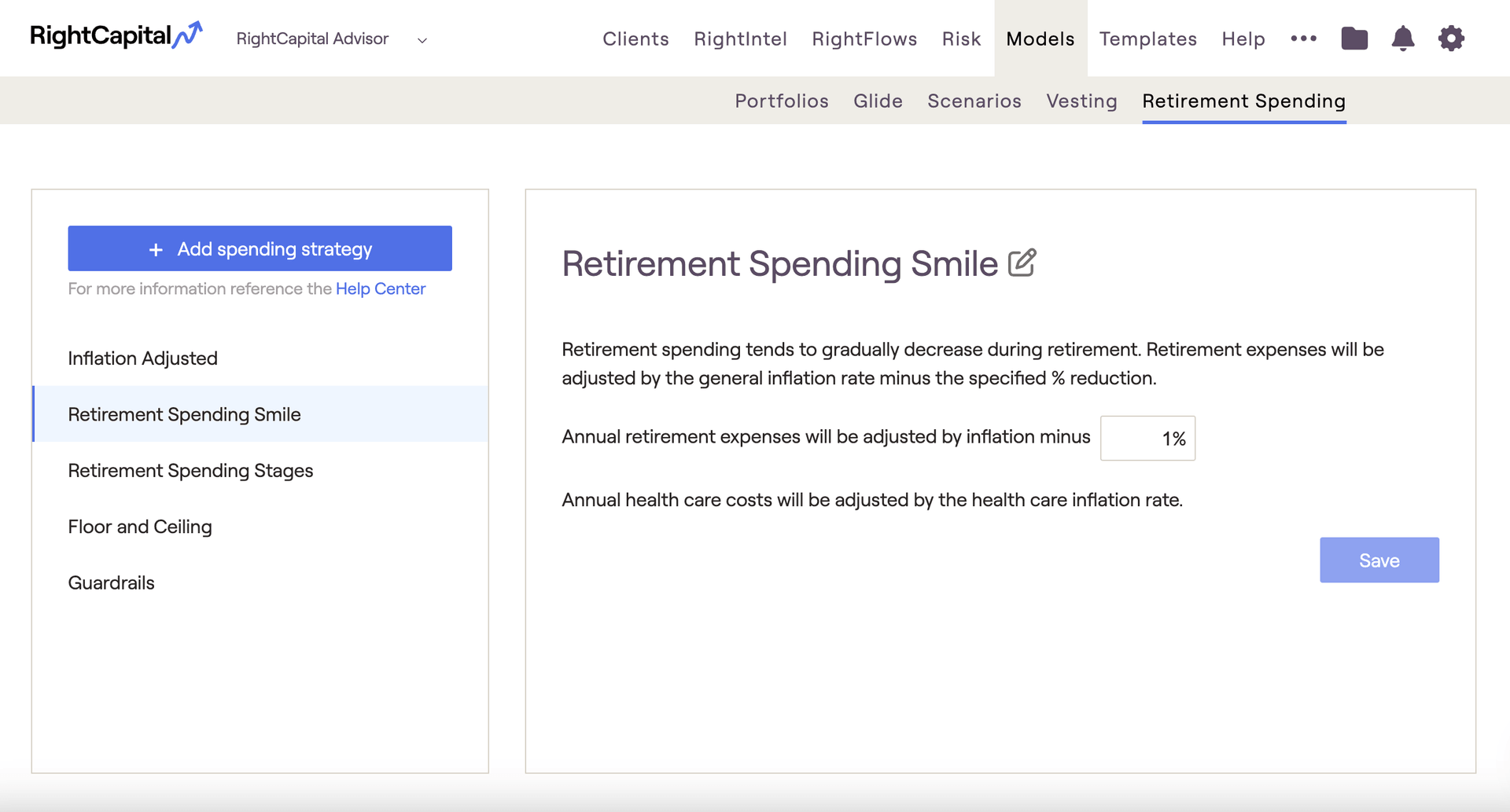The height and width of the screenshot is (812, 1510).
Task: Click Add spending strategy button
Action: 260,248
